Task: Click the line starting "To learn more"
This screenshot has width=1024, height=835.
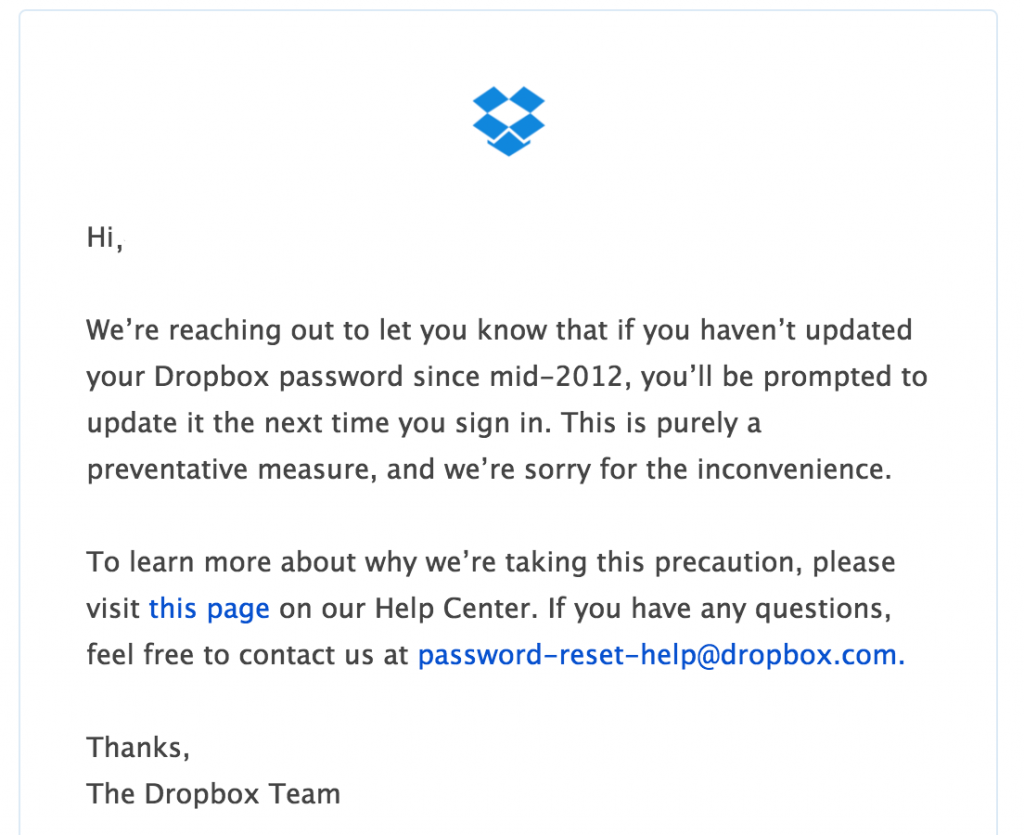Action: pos(491,563)
